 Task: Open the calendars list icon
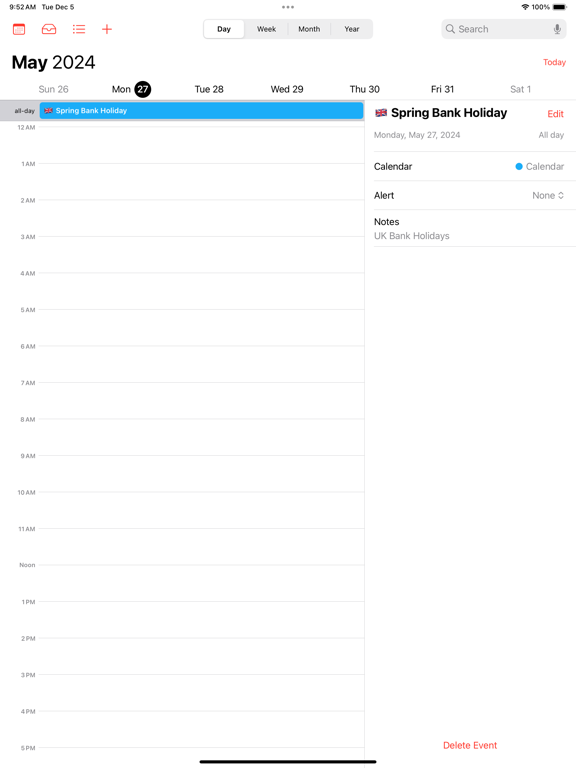pos(19,29)
